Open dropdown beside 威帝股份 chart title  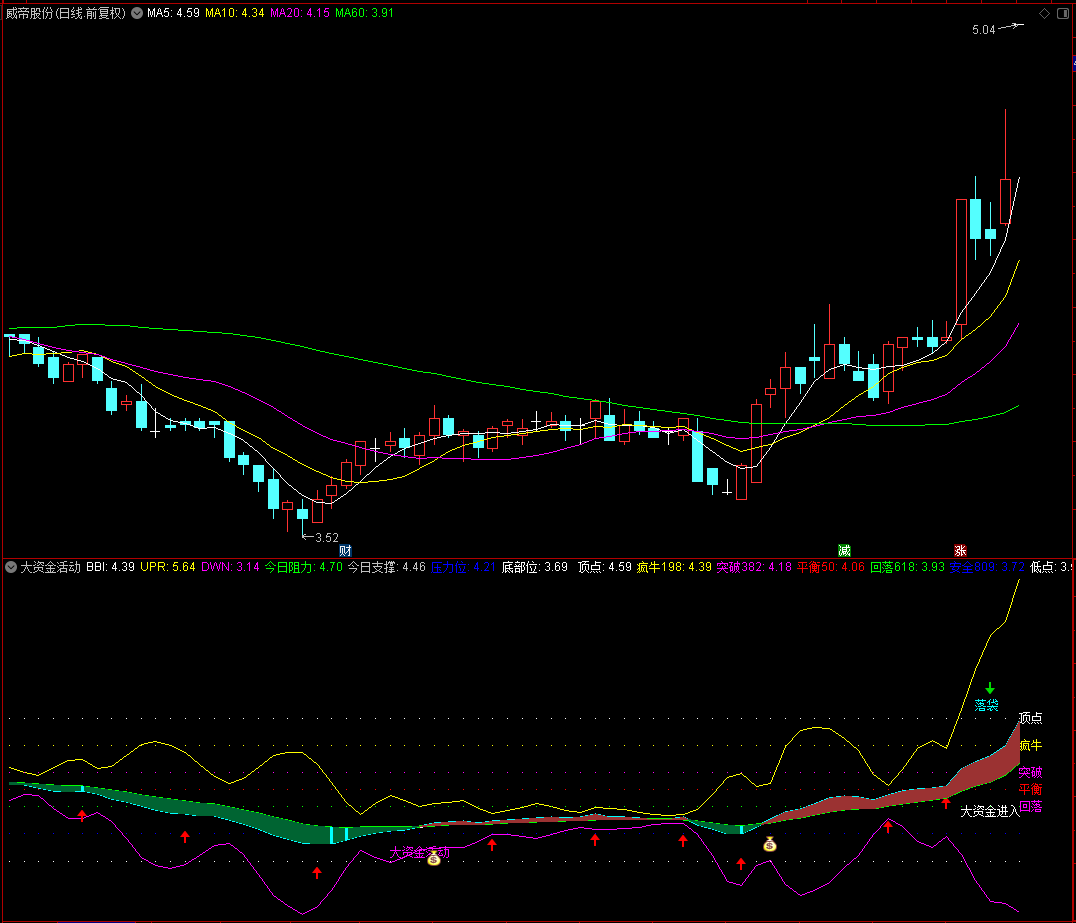(137, 13)
